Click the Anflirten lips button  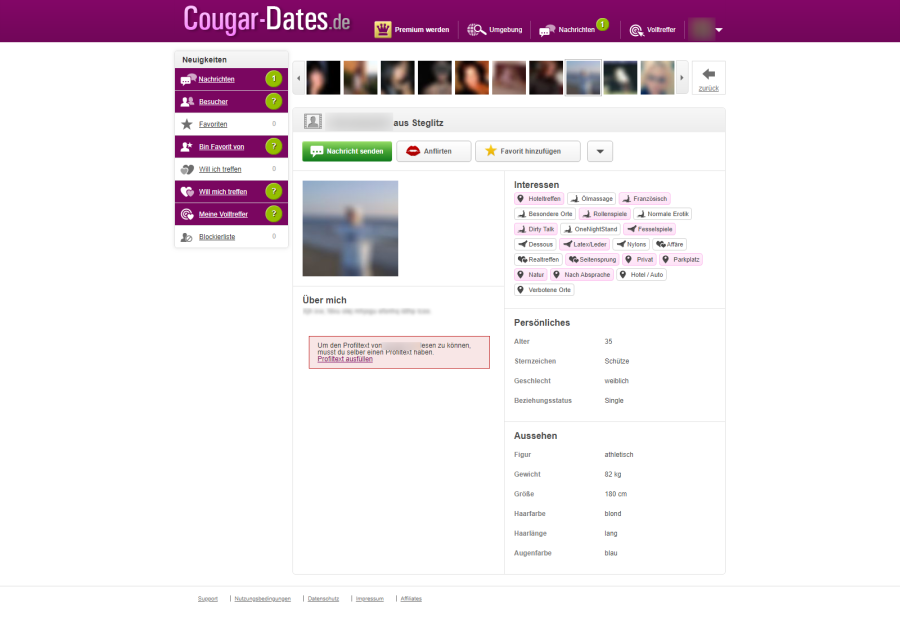433,152
